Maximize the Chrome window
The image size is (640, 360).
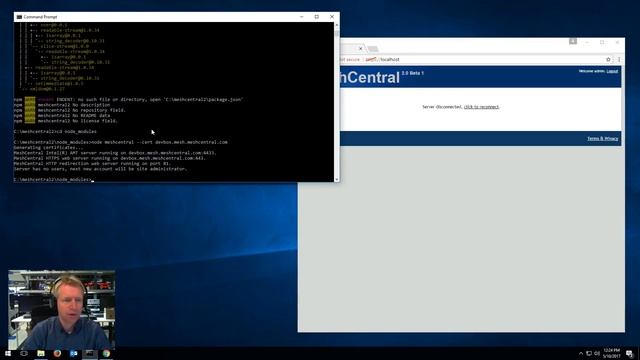click(602, 42)
